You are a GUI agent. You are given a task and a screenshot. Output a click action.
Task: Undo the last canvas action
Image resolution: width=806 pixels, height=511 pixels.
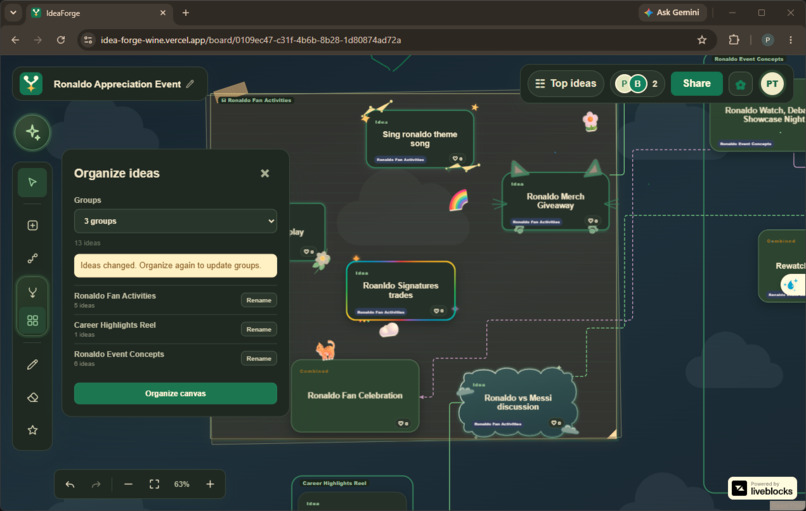tap(70, 484)
